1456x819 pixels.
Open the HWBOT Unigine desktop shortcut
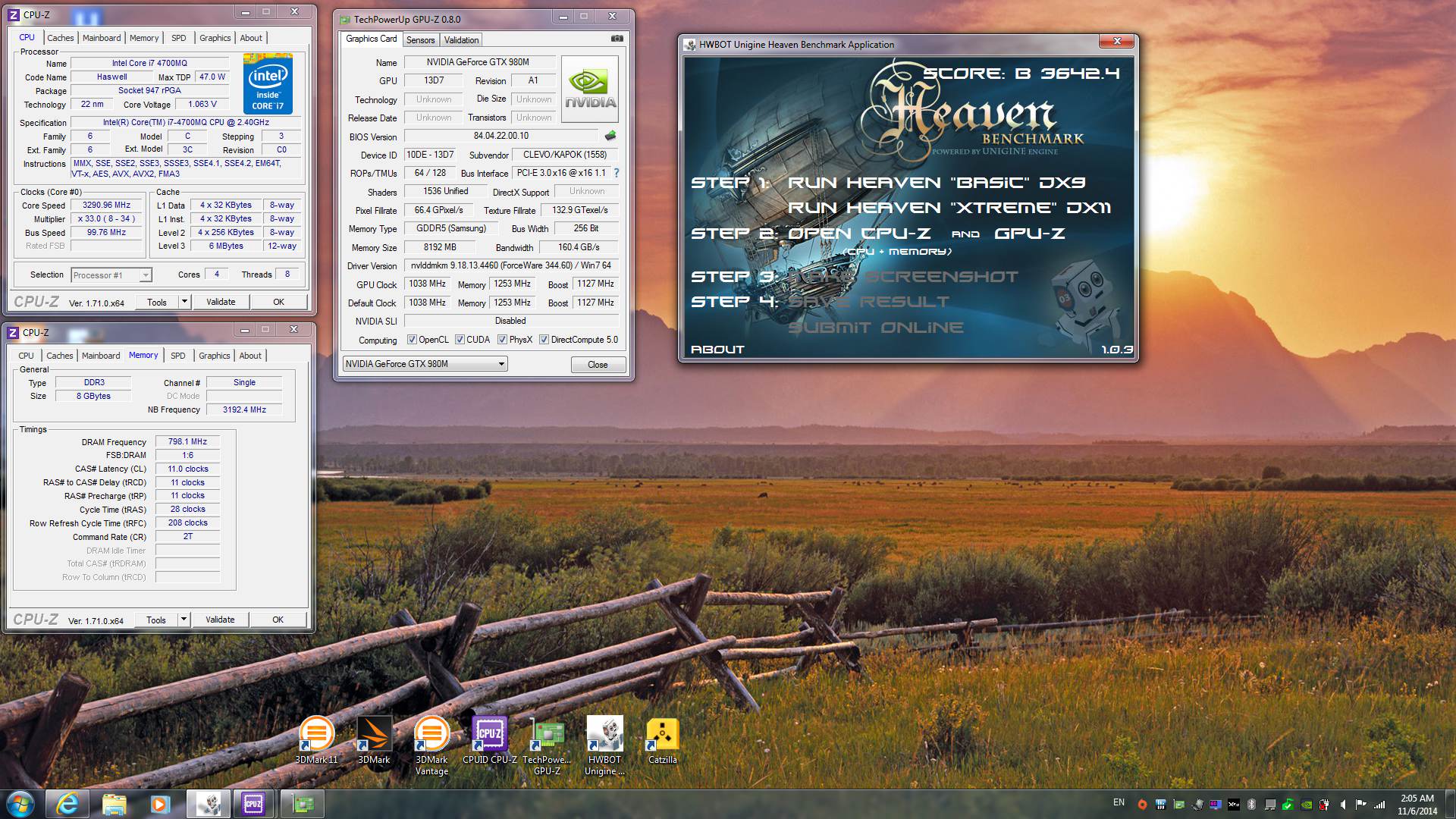[604, 745]
